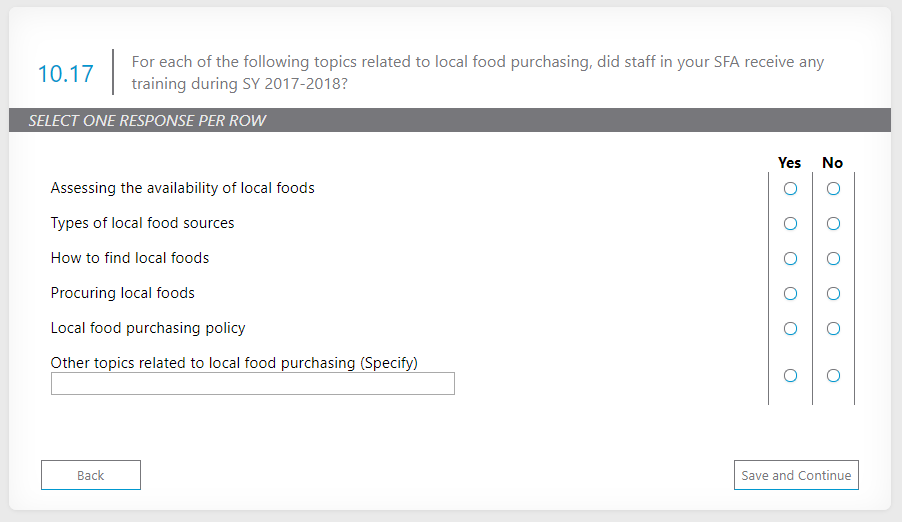This screenshot has height=522, width=902.
Task: Choose No for types of local food sources
Action: point(833,224)
